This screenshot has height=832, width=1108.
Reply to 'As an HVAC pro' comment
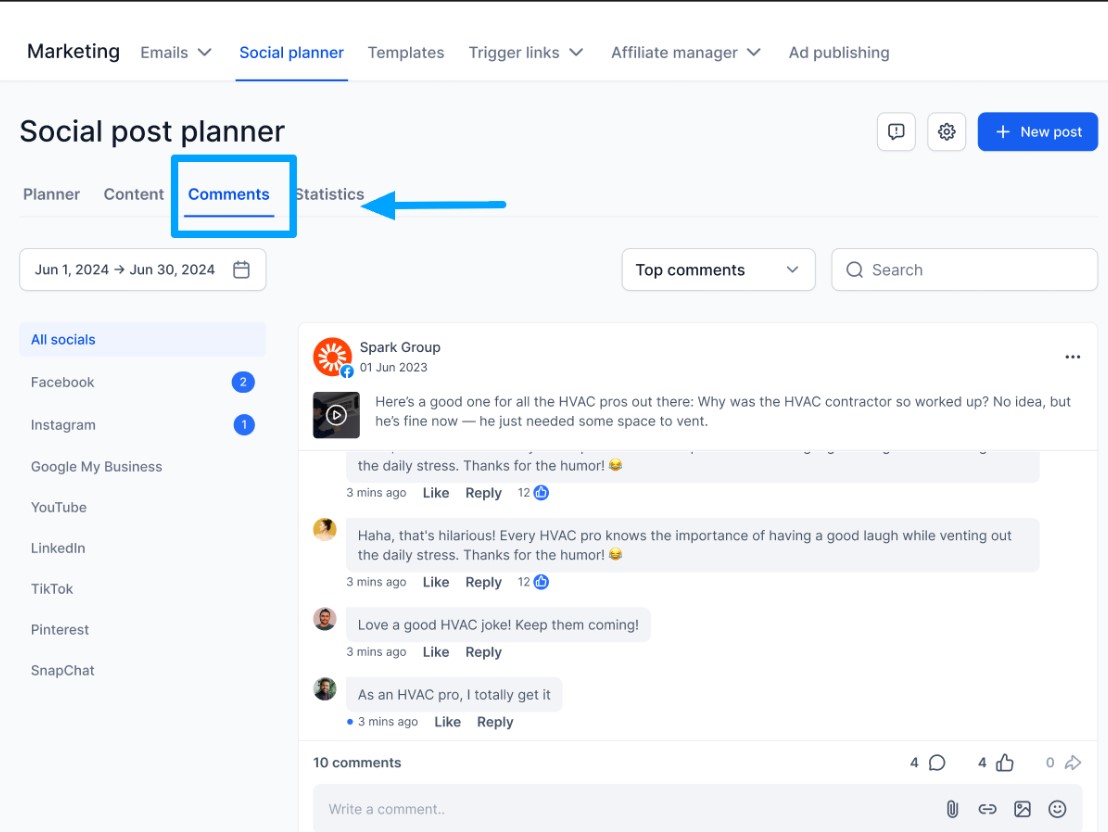tap(495, 722)
